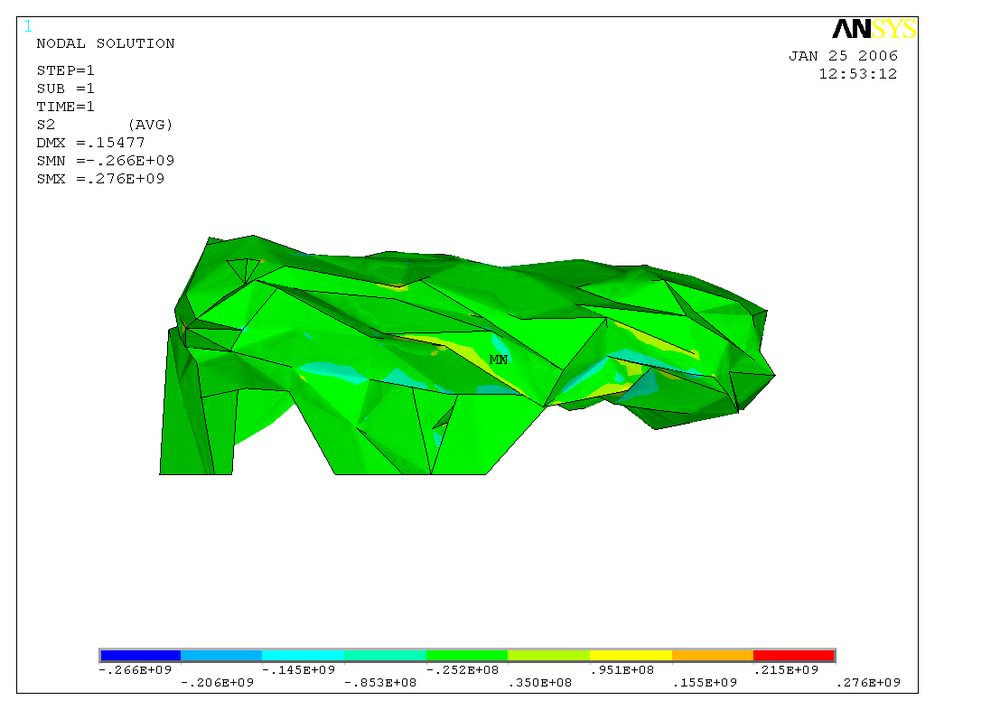Click the JAN 25 2006 date
This screenshot has width=1000, height=710.
pos(843,56)
